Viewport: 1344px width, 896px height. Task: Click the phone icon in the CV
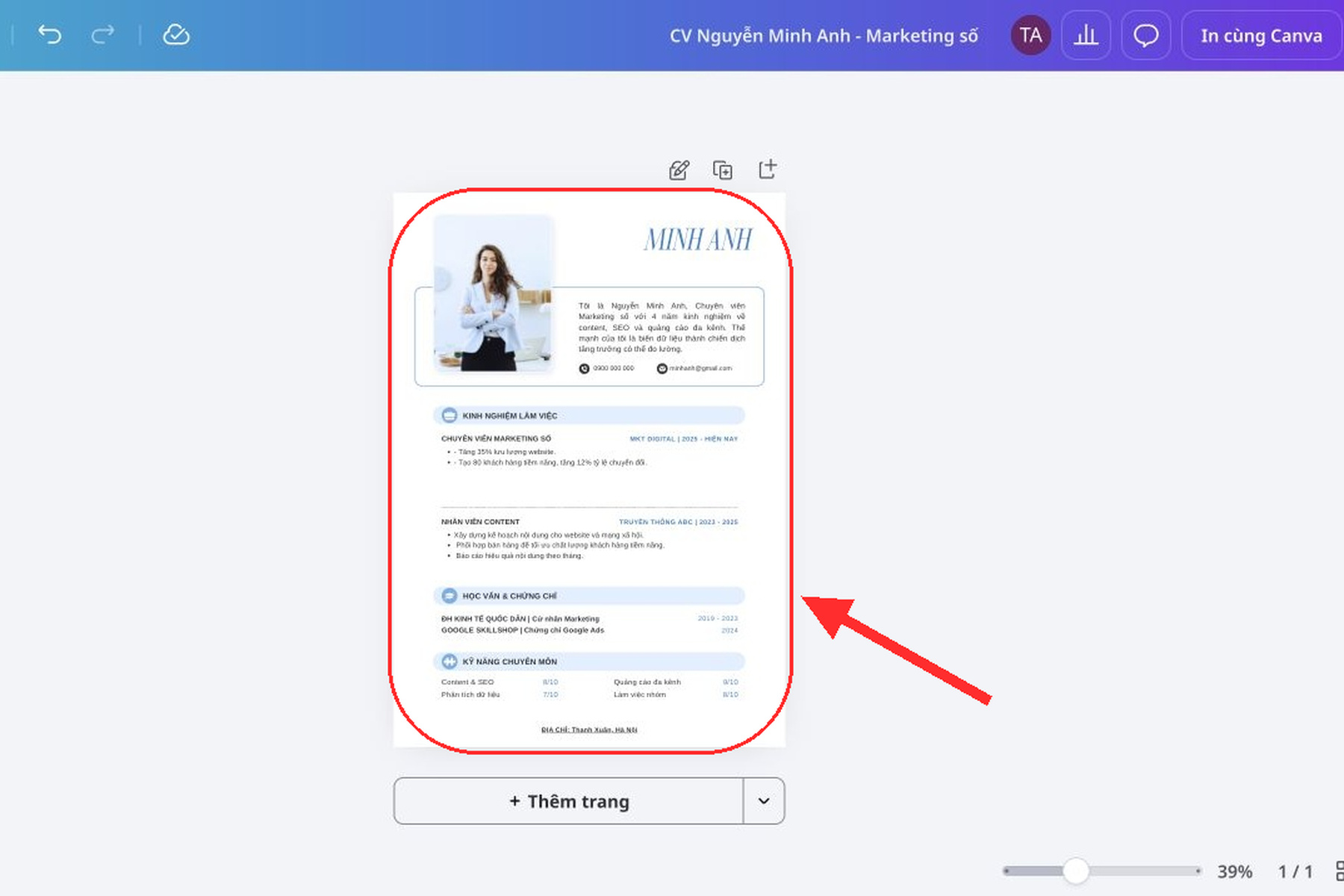pos(584,368)
